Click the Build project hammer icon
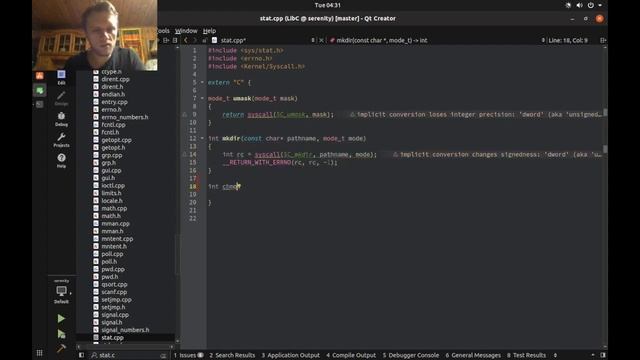Viewport: 640px width, 360px height. (61, 348)
